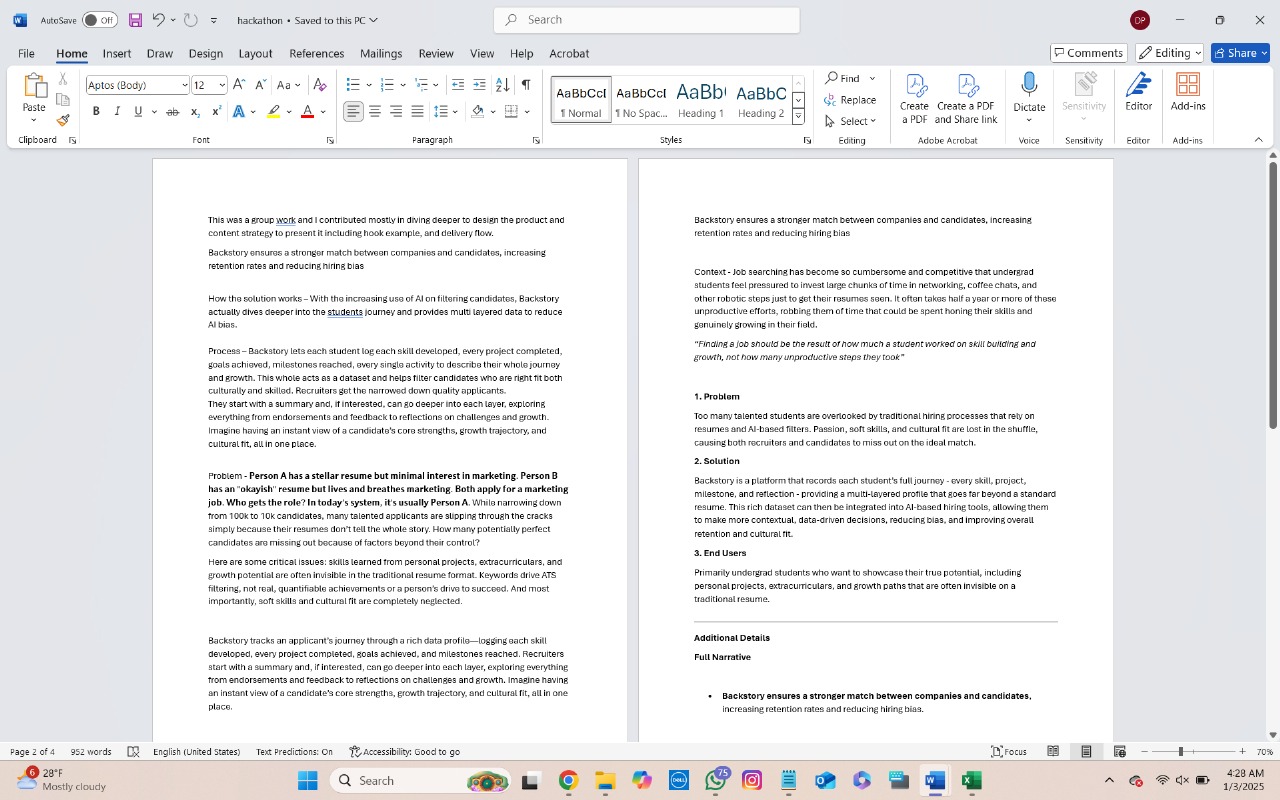Open the Select dropdown in Editing
The height and width of the screenshot is (800, 1280).
tap(850, 121)
